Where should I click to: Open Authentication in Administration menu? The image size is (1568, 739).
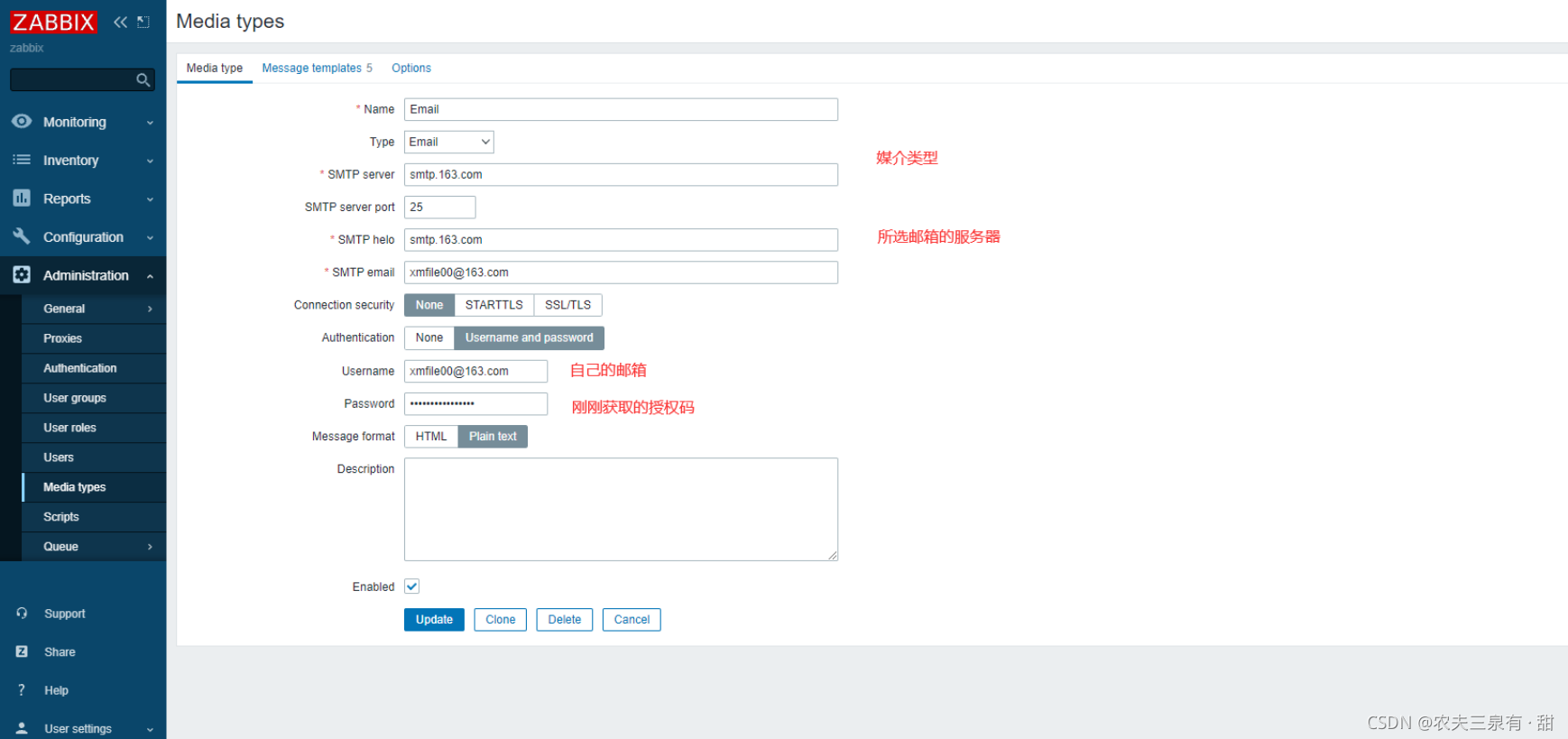coord(94,368)
